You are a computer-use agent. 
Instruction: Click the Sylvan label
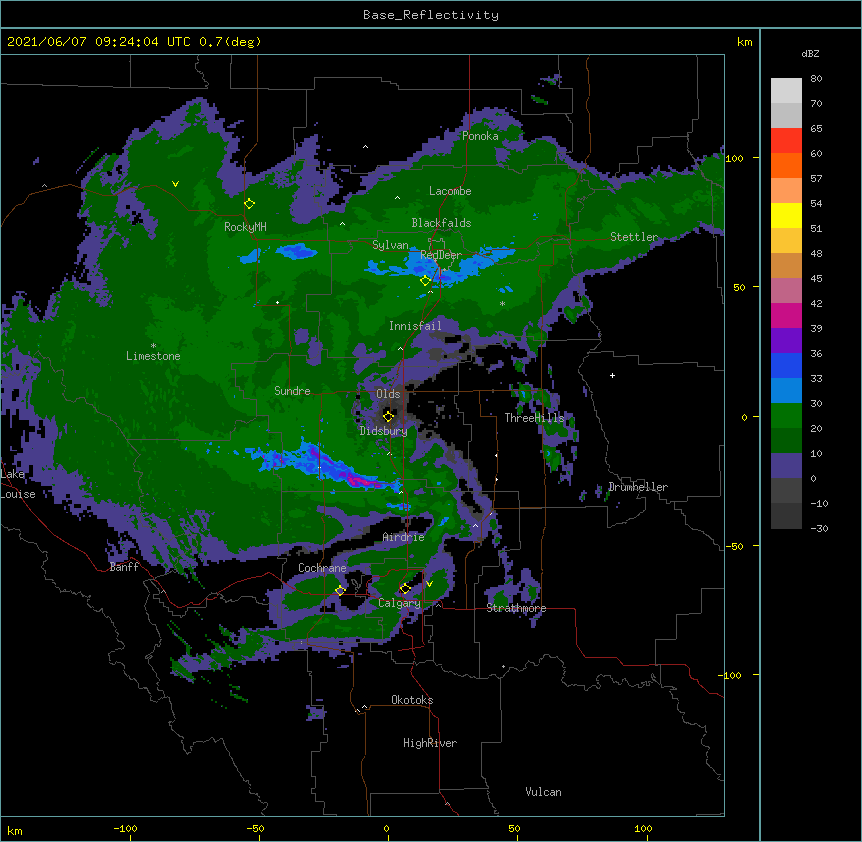390,245
